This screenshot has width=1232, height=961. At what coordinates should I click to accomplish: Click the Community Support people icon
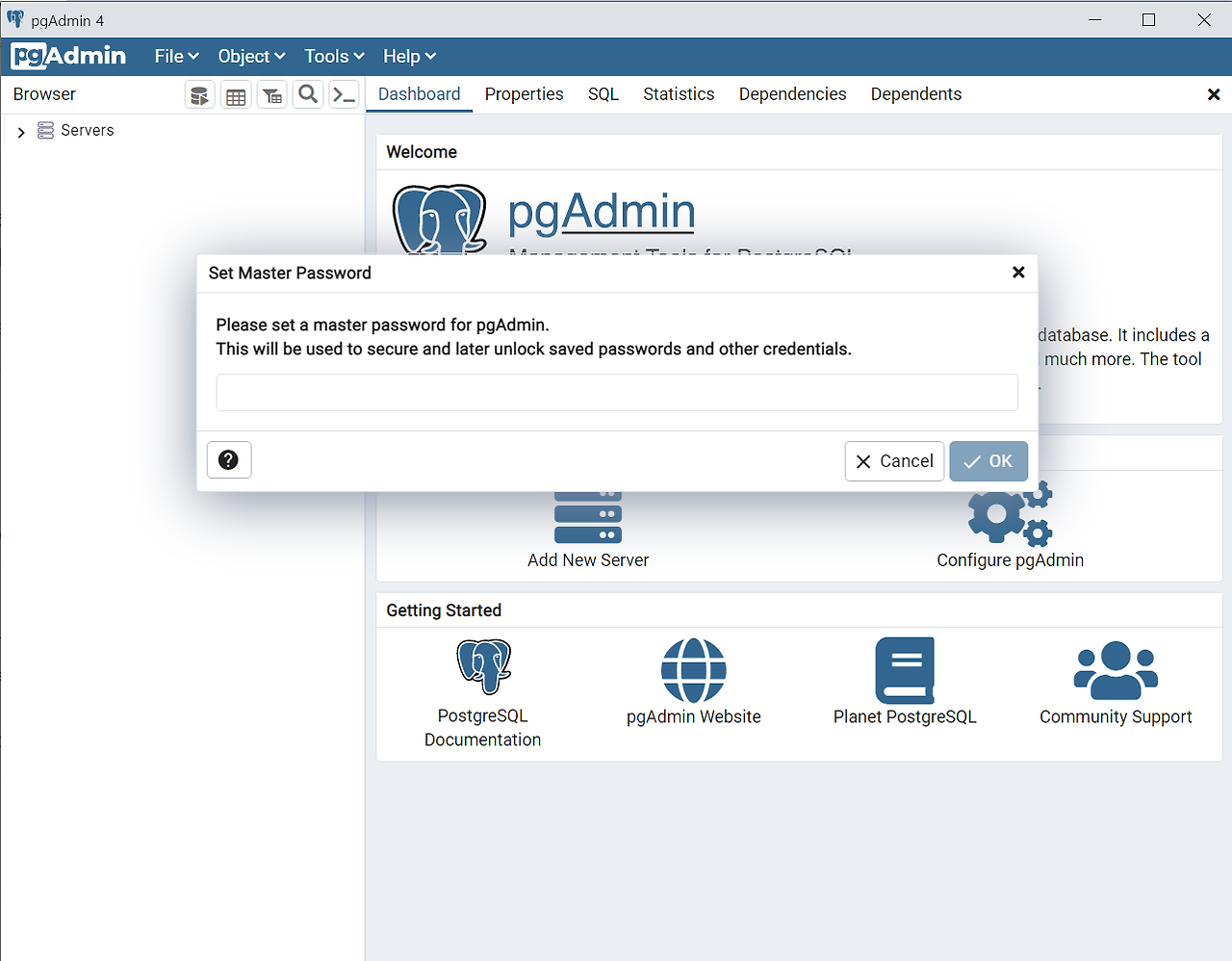tap(1116, 670)
